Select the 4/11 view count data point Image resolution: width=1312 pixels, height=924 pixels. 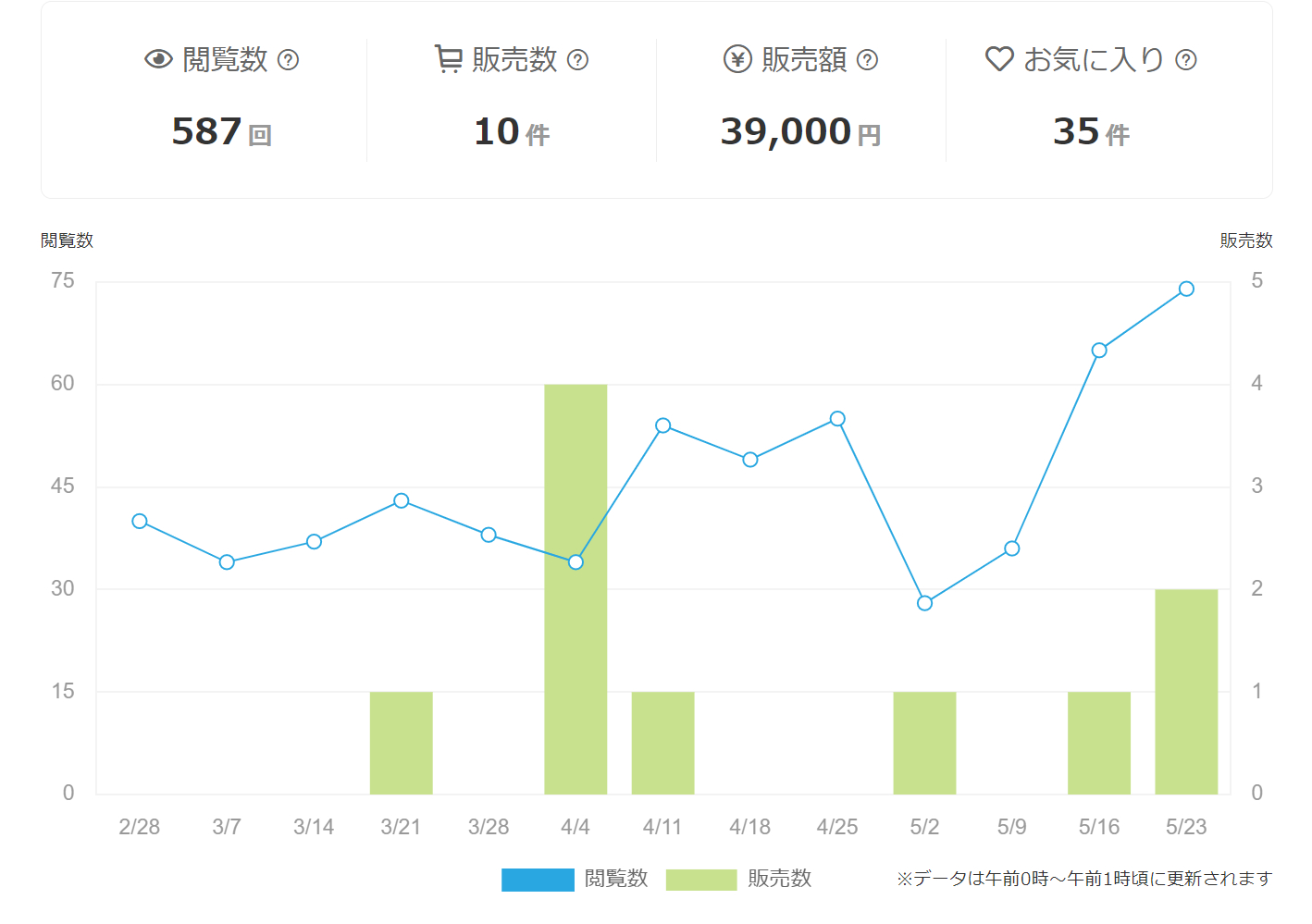click(662, 425)
